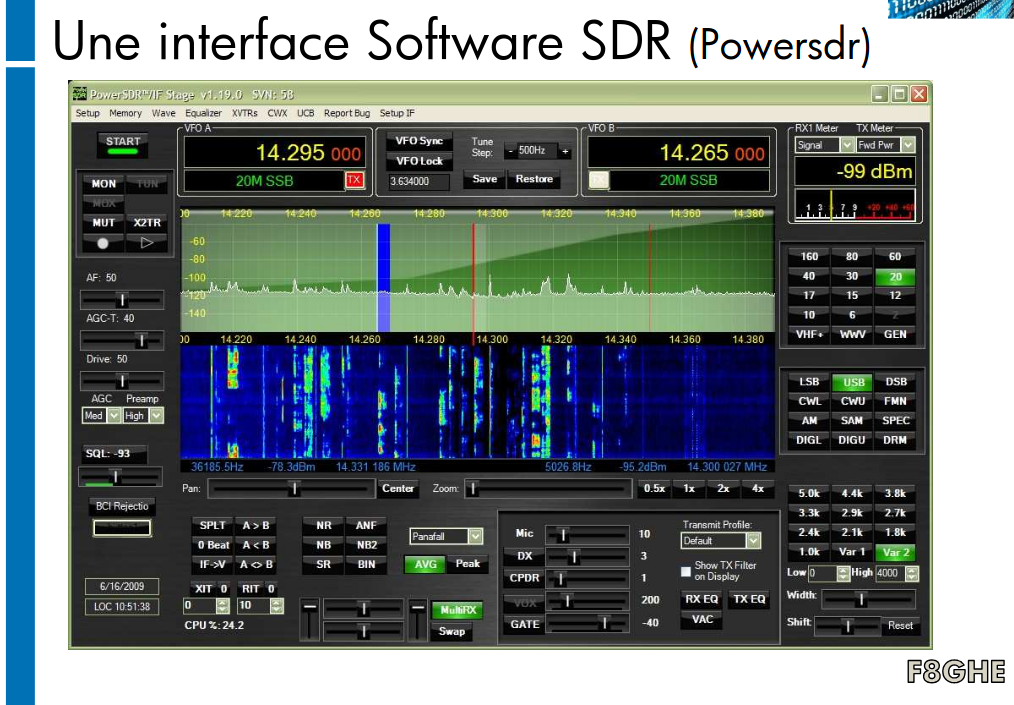Viewport: 1014px width, 705px height.
Task: Increase tune step with plus button
Action: (x=565, y=151)
